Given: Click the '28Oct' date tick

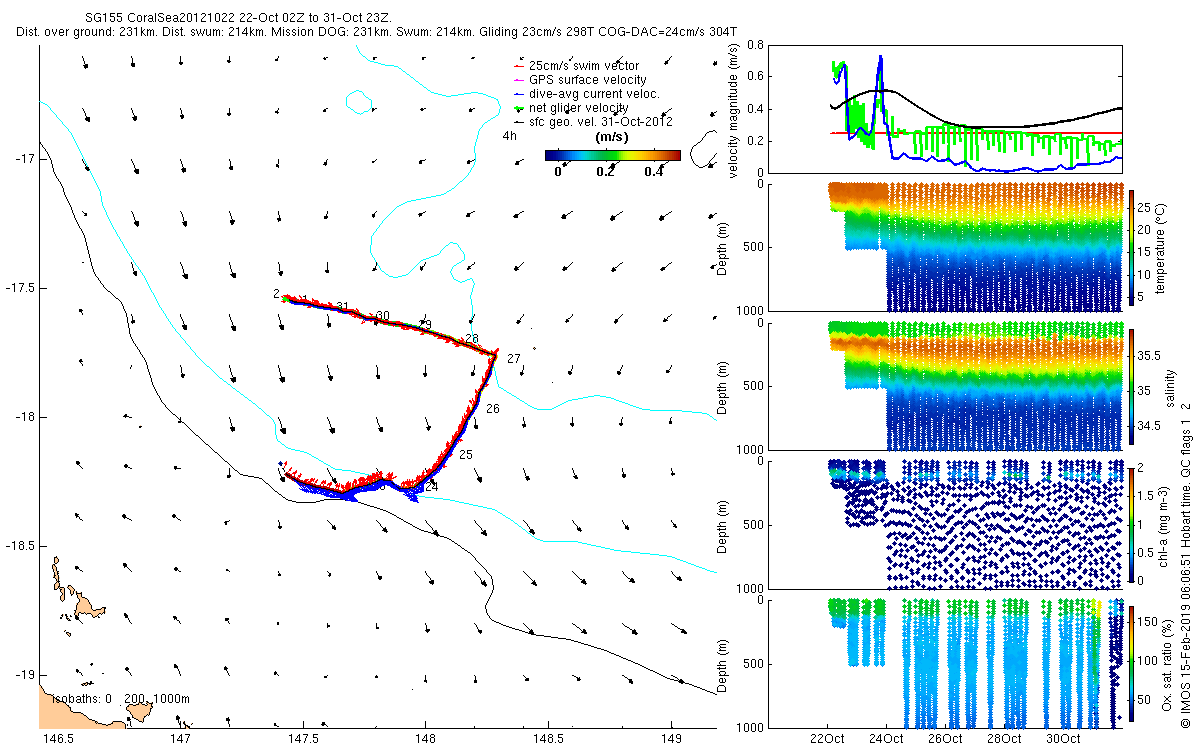Looking at the screenshot, I should tap(1004, 740).
